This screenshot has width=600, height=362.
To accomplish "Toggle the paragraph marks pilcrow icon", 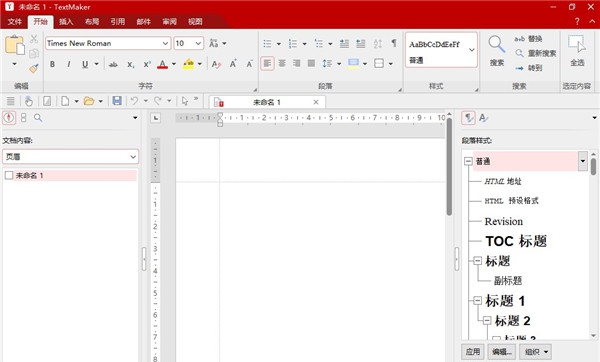I will 394,43.
